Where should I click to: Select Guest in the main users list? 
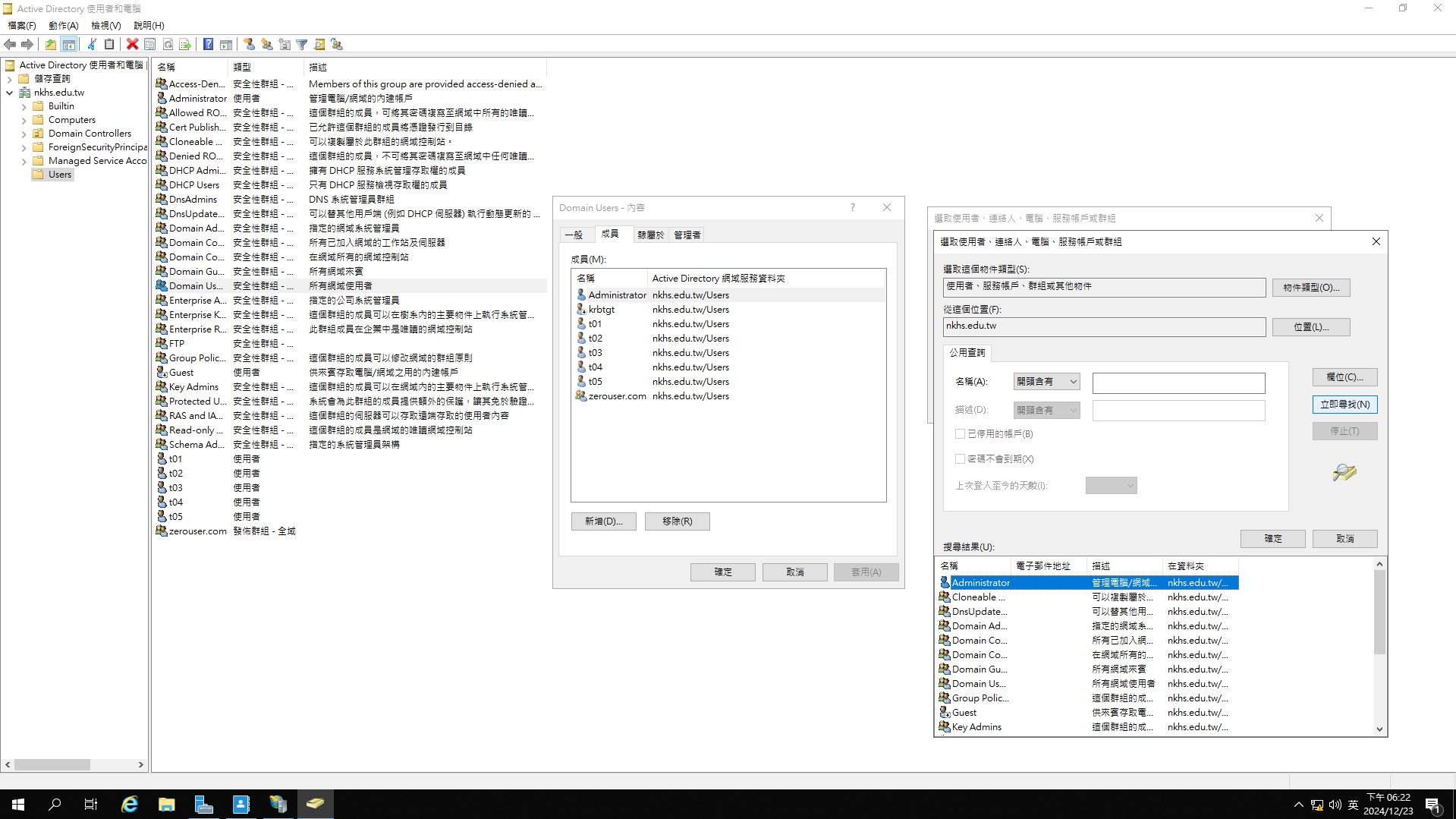tap(181, 373)
